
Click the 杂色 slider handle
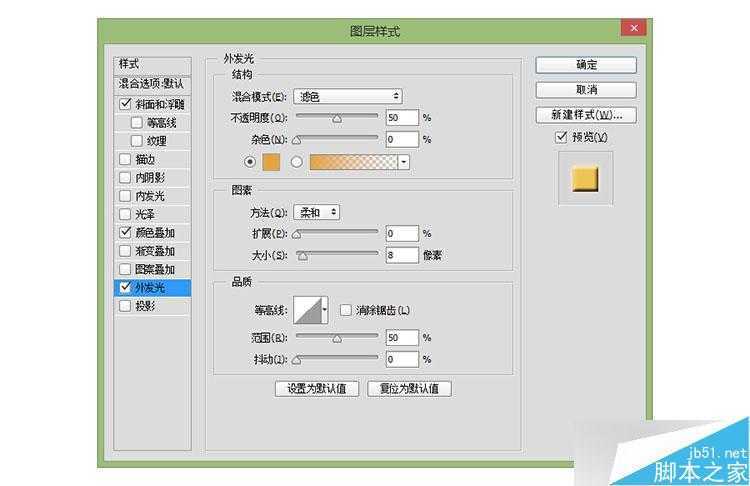[x=297, y=140]
